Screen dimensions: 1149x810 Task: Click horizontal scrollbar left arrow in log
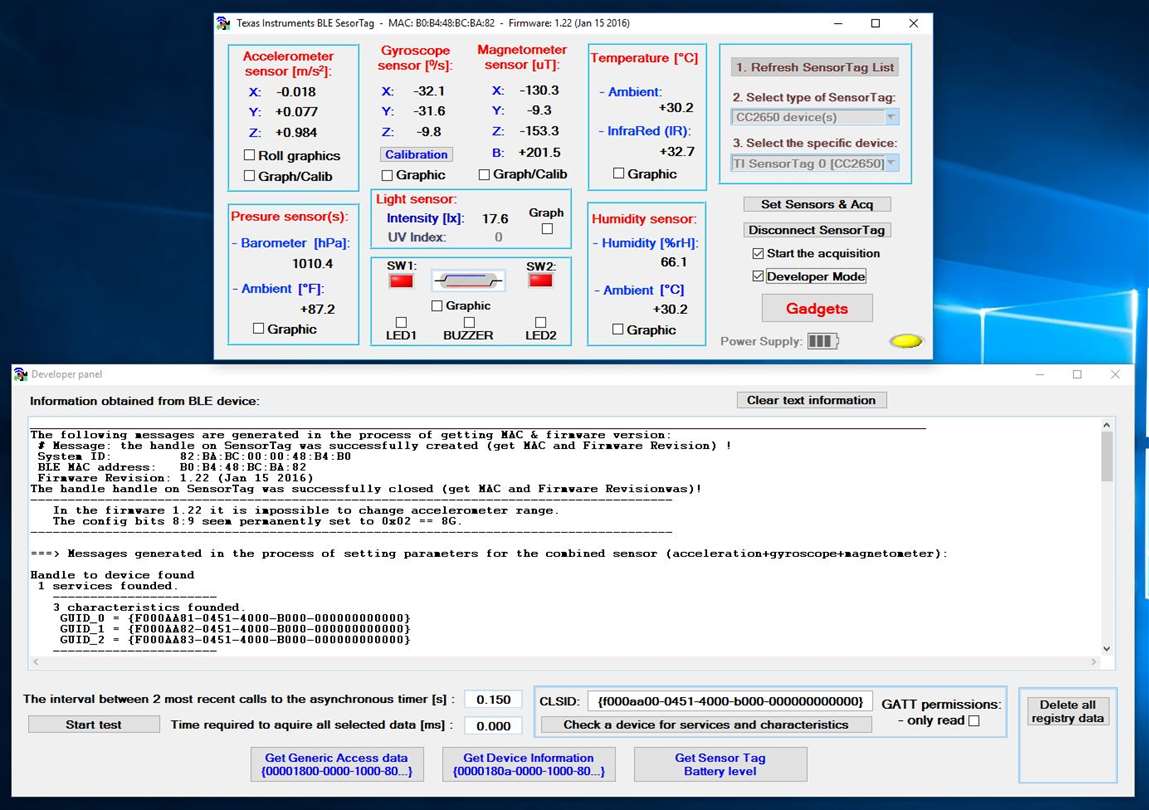tap(35, 662)
